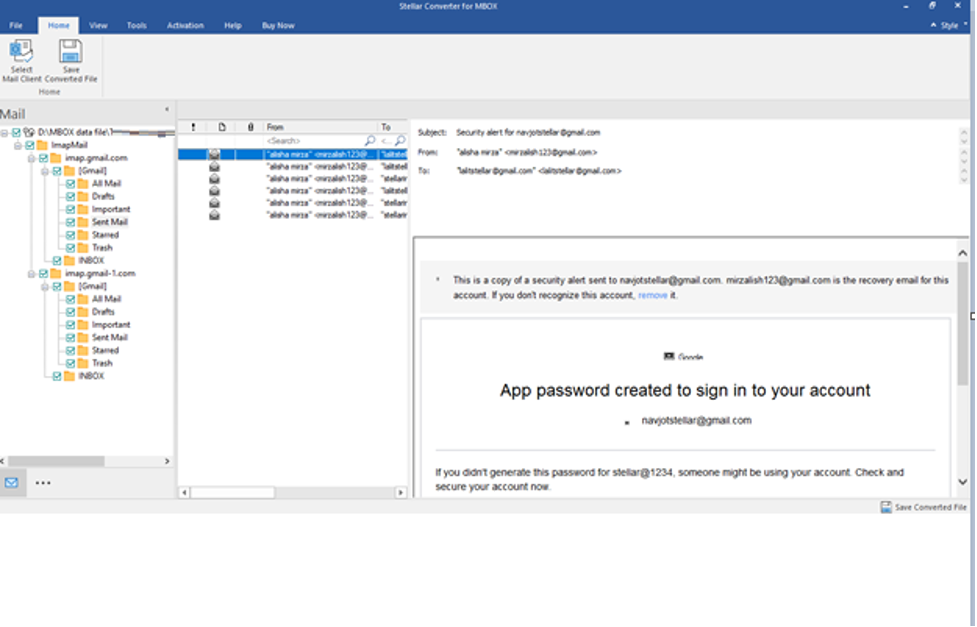The height and width of the screenshot is (627, 977).
Task: Open the Activation tab
Action: 185,26
